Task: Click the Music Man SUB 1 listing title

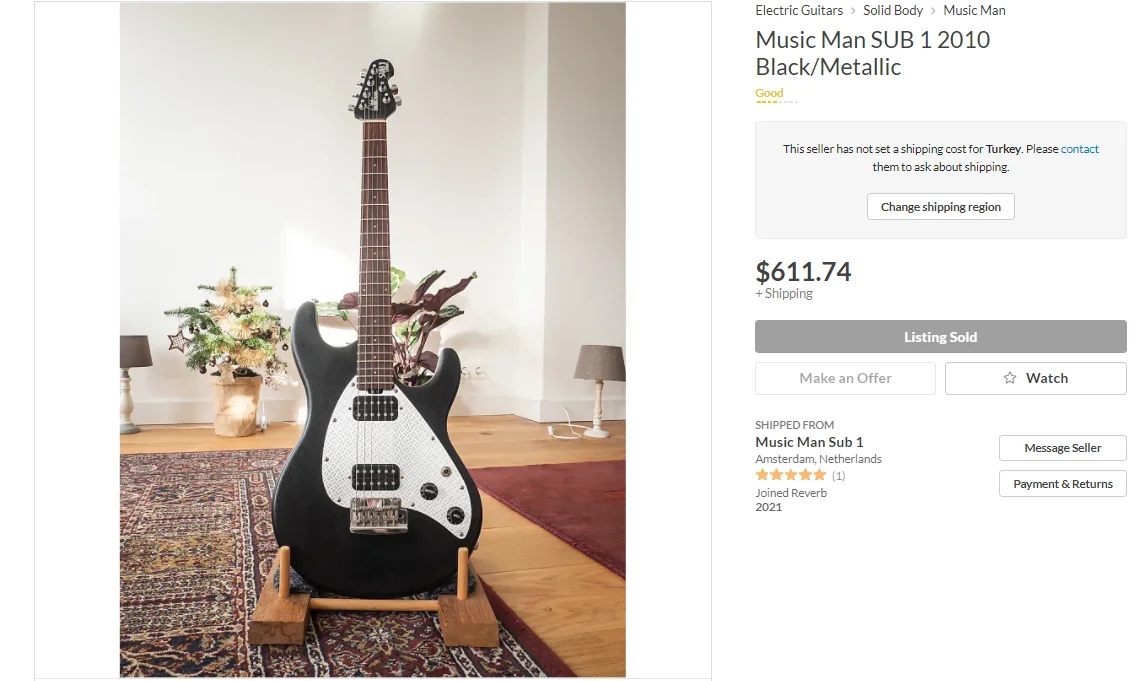Action: [x=872, y=53]
